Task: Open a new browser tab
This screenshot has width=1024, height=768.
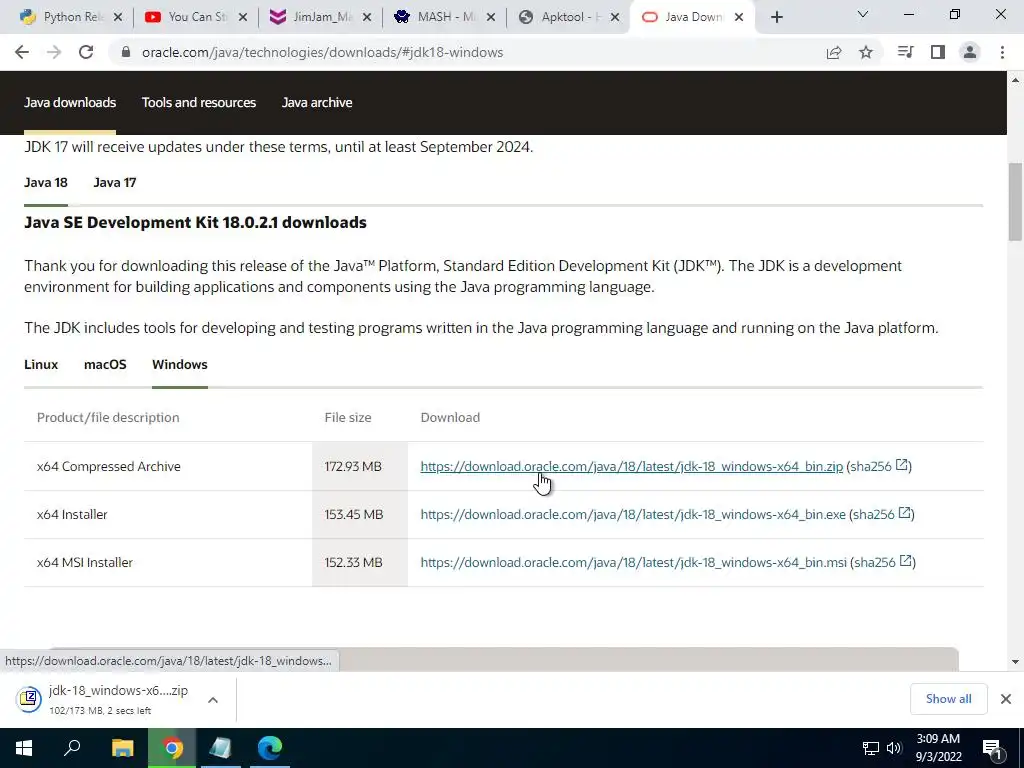Action: pyautogui.click(x=776, y=17)
